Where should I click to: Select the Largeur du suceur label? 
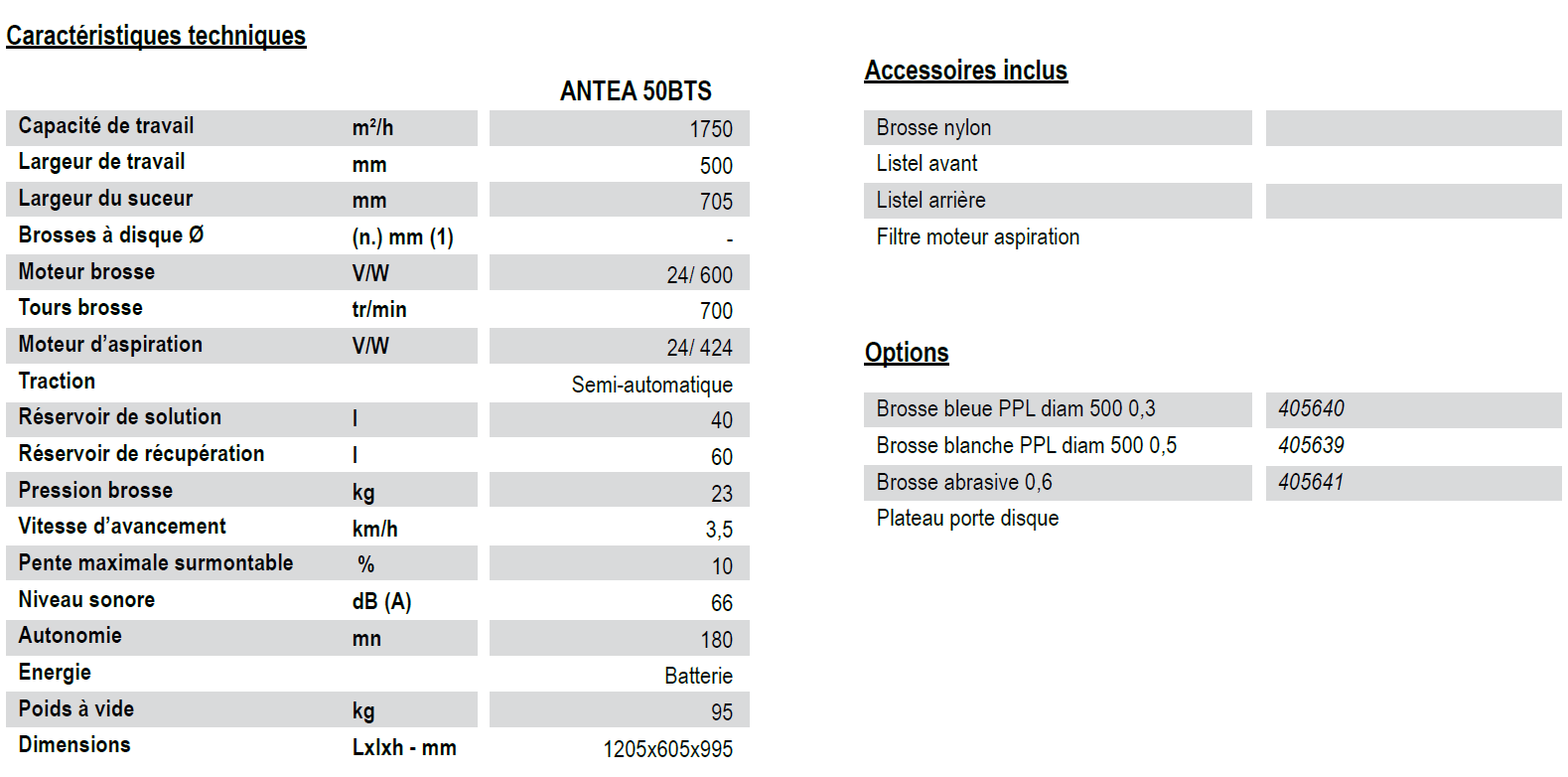tap(105, 199)
